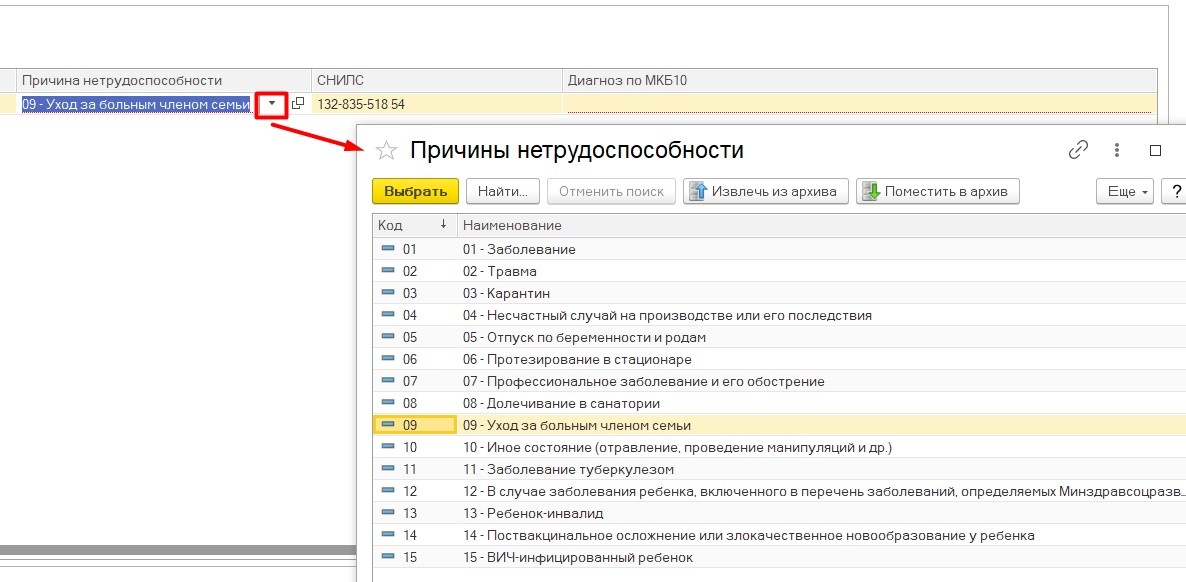
Task: Click the open-form icon beside the dropdown field
Action: 298,104
